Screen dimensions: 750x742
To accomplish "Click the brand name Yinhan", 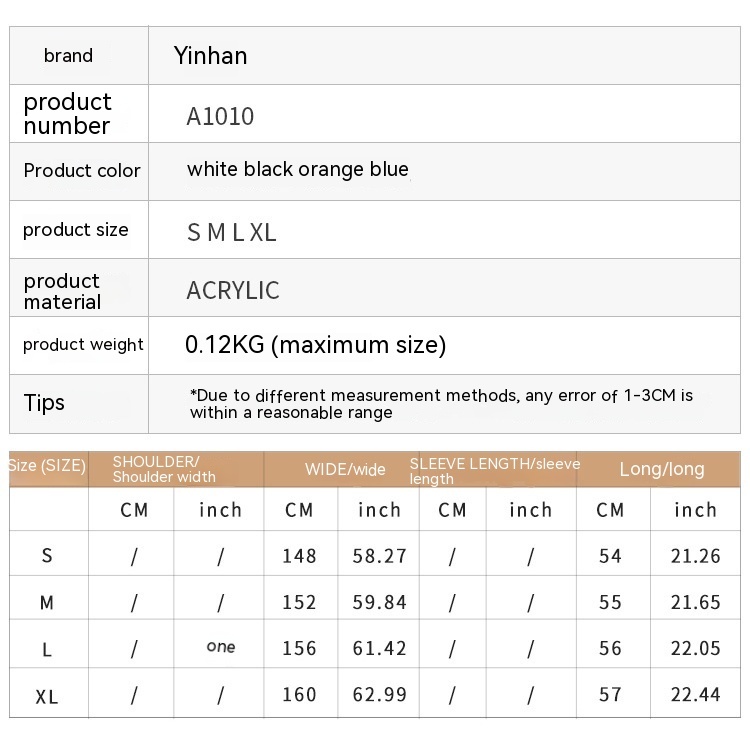I will point(212,56).
